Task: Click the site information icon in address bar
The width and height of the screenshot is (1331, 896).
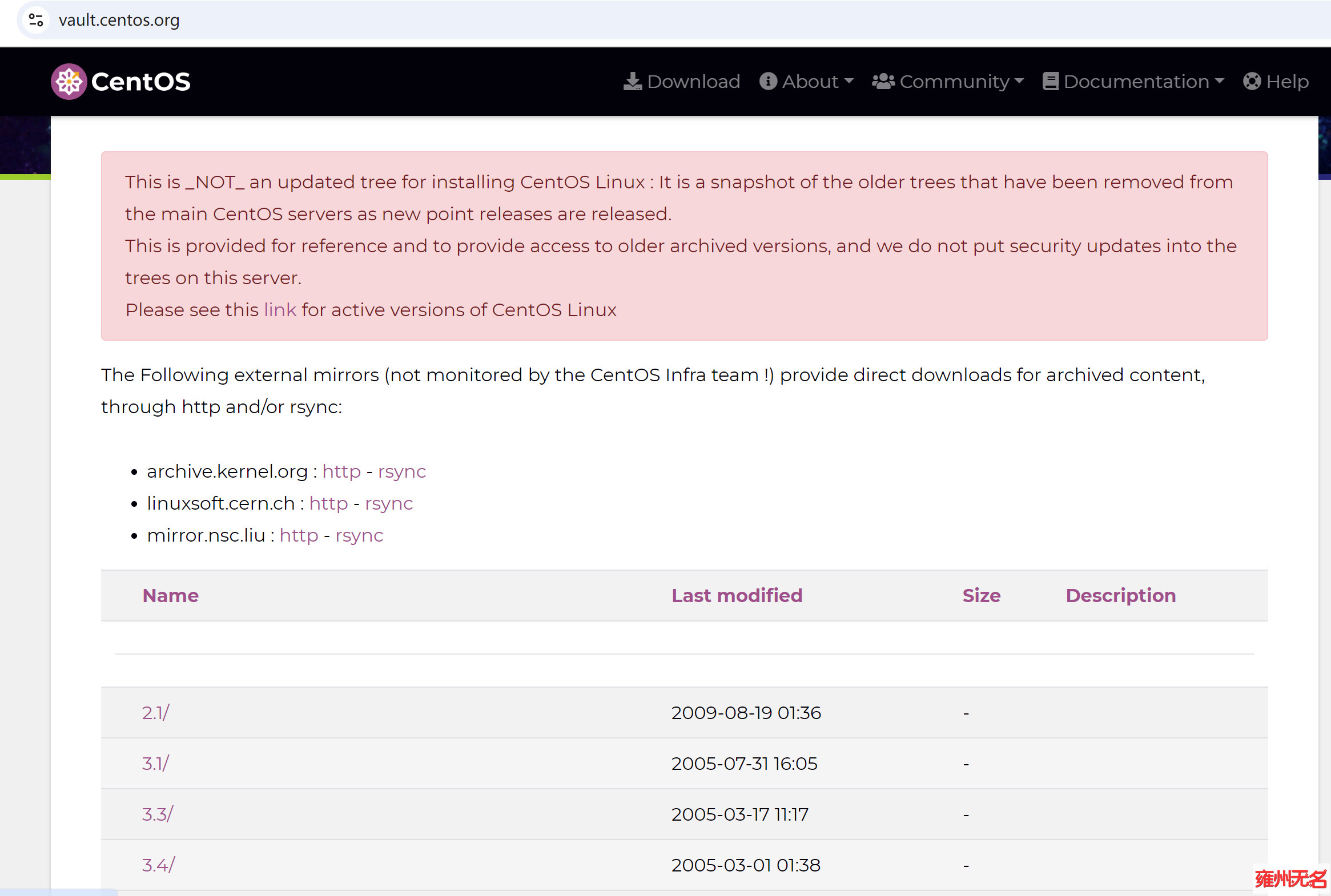Action: pos(36,20)
